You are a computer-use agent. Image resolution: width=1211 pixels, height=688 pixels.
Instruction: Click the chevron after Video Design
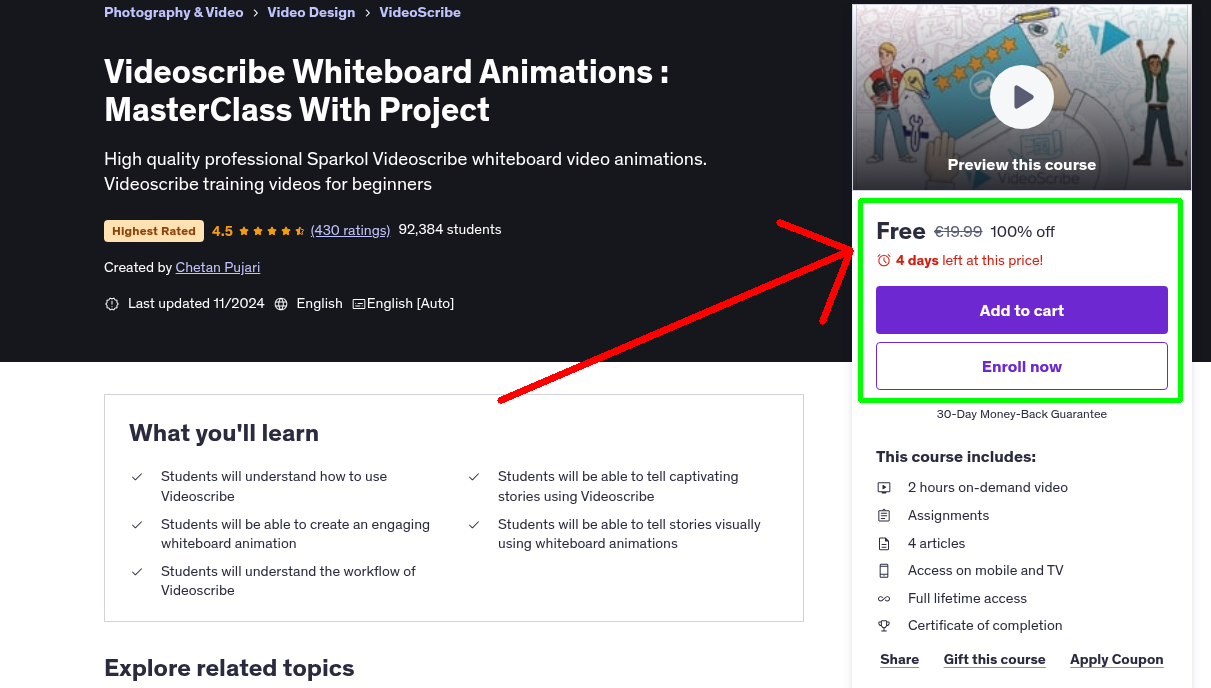point(368,13)
